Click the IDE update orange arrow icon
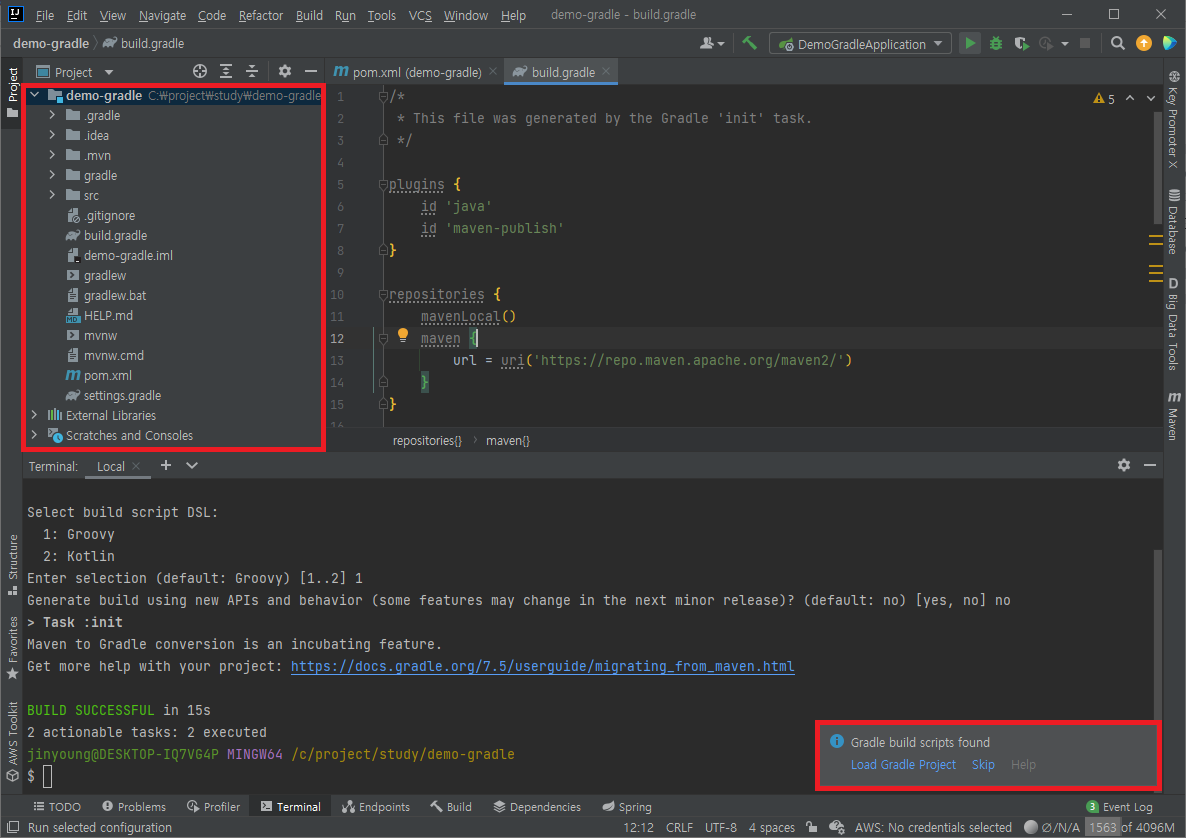Image resolution: width=1186 pixels, height=838 pixels. (1144, 43)
